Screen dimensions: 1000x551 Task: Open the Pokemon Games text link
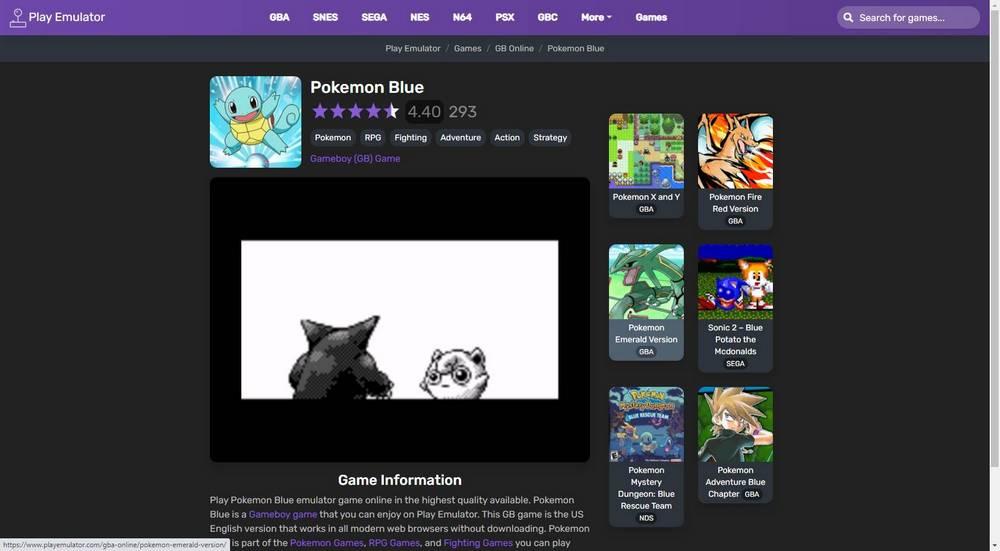(327, 543)
